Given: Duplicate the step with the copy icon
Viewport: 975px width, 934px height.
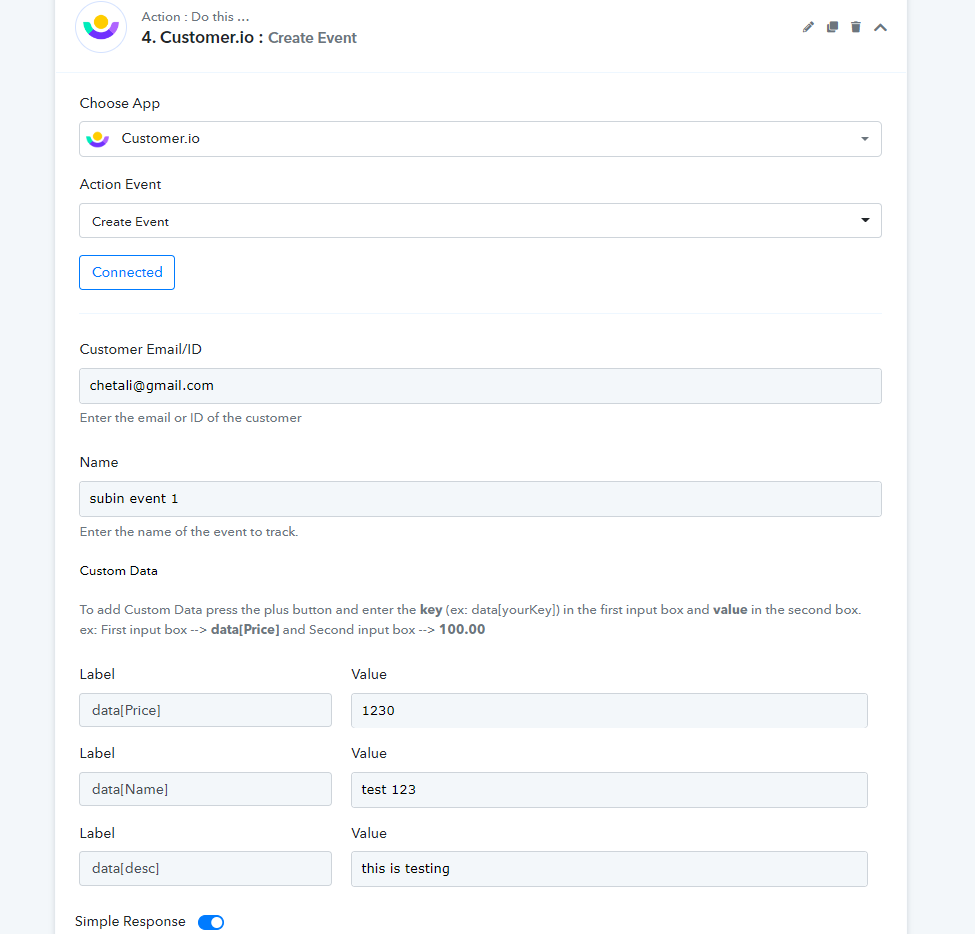Looking at the screenshot, I should tap(832, 27).
